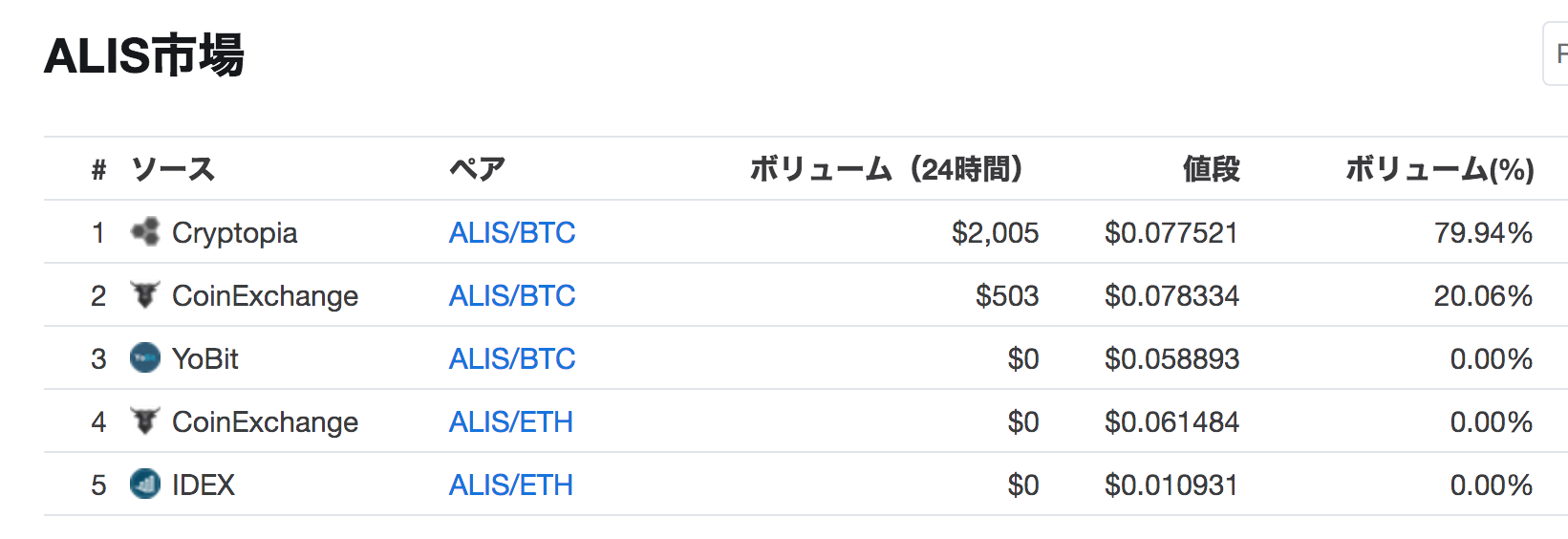Sort by the ボリューム(%) column header

click(1439, 169)
